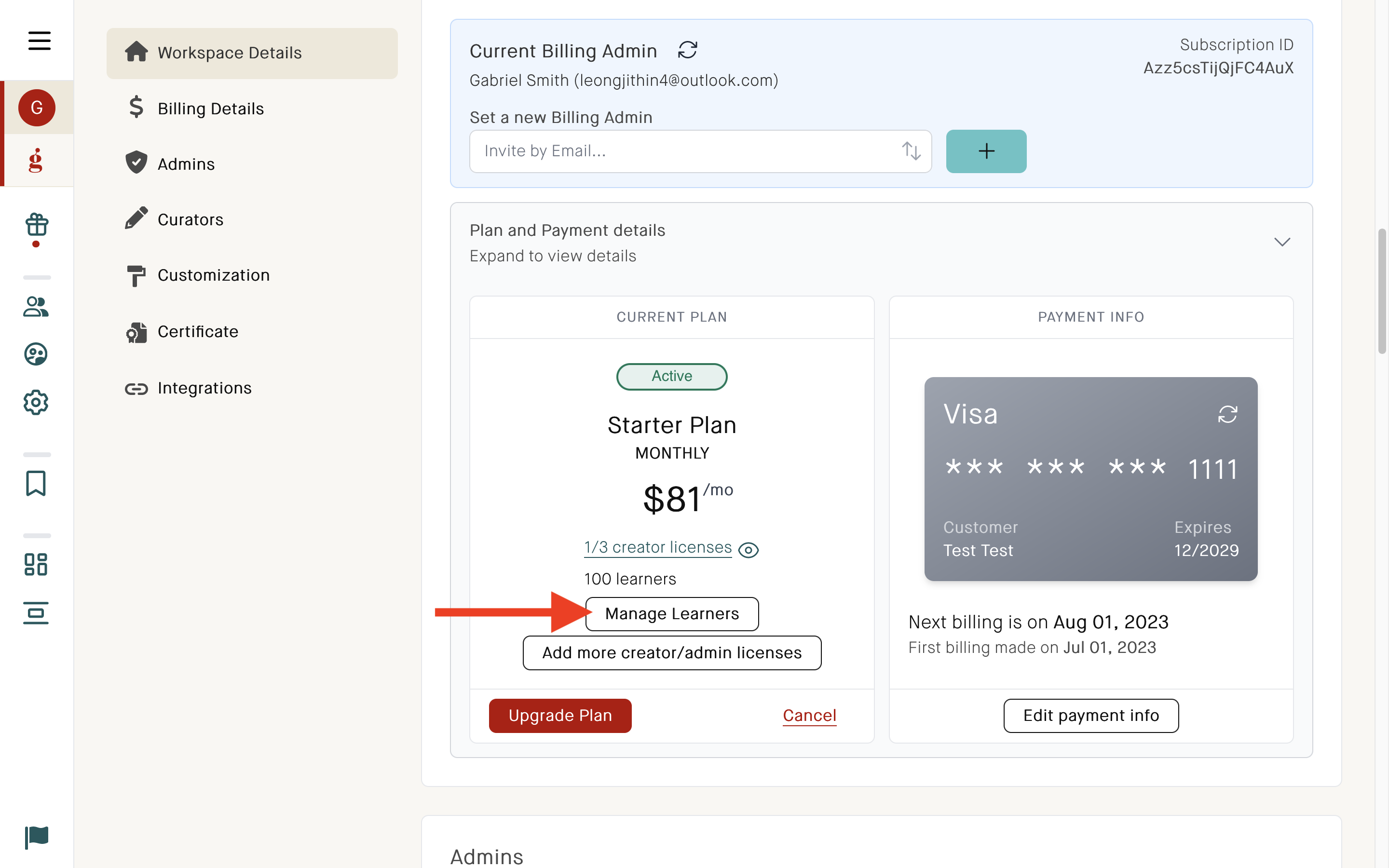Click the CURRENT PLAN header
This screenshot has width=1389, height=868.
point(671,317)
